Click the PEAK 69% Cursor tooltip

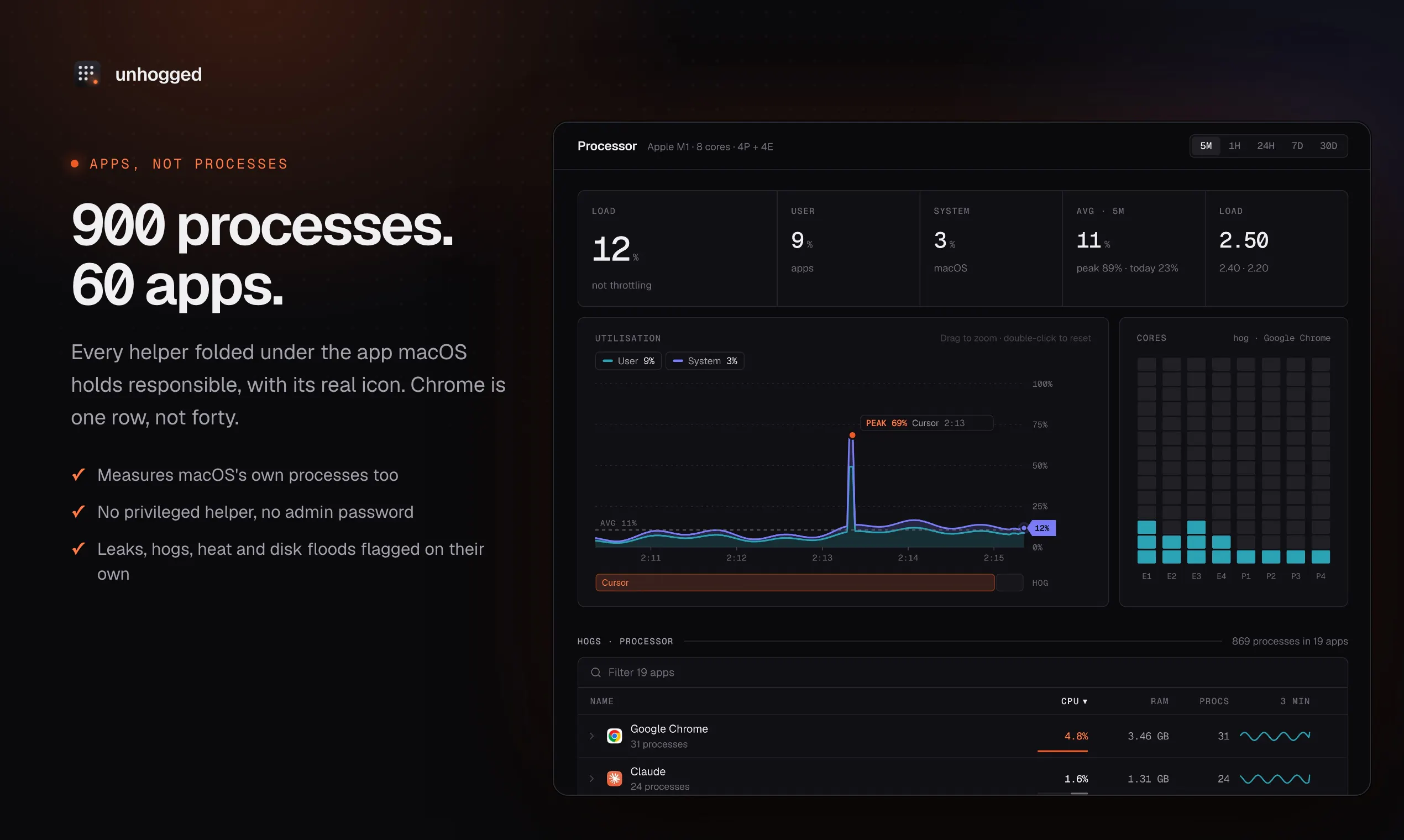tap(926, 423)
